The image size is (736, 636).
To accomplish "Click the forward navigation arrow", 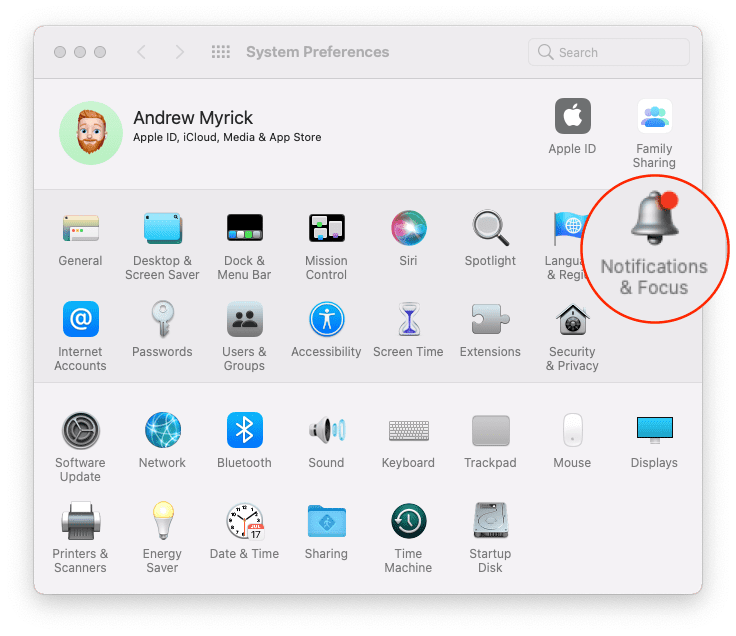I will click(x=179, y=52).
